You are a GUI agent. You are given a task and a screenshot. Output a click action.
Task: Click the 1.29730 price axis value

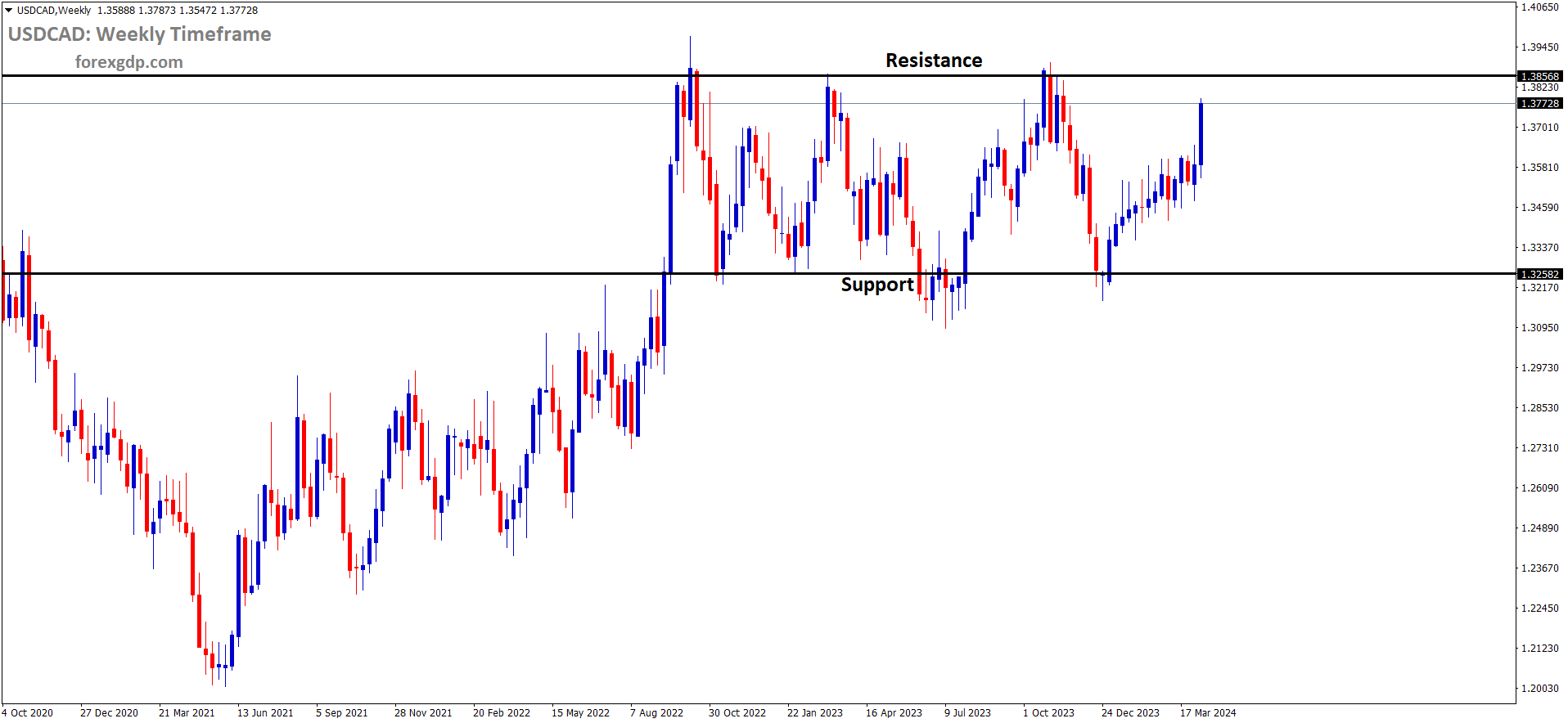[x=1540, y=367]
